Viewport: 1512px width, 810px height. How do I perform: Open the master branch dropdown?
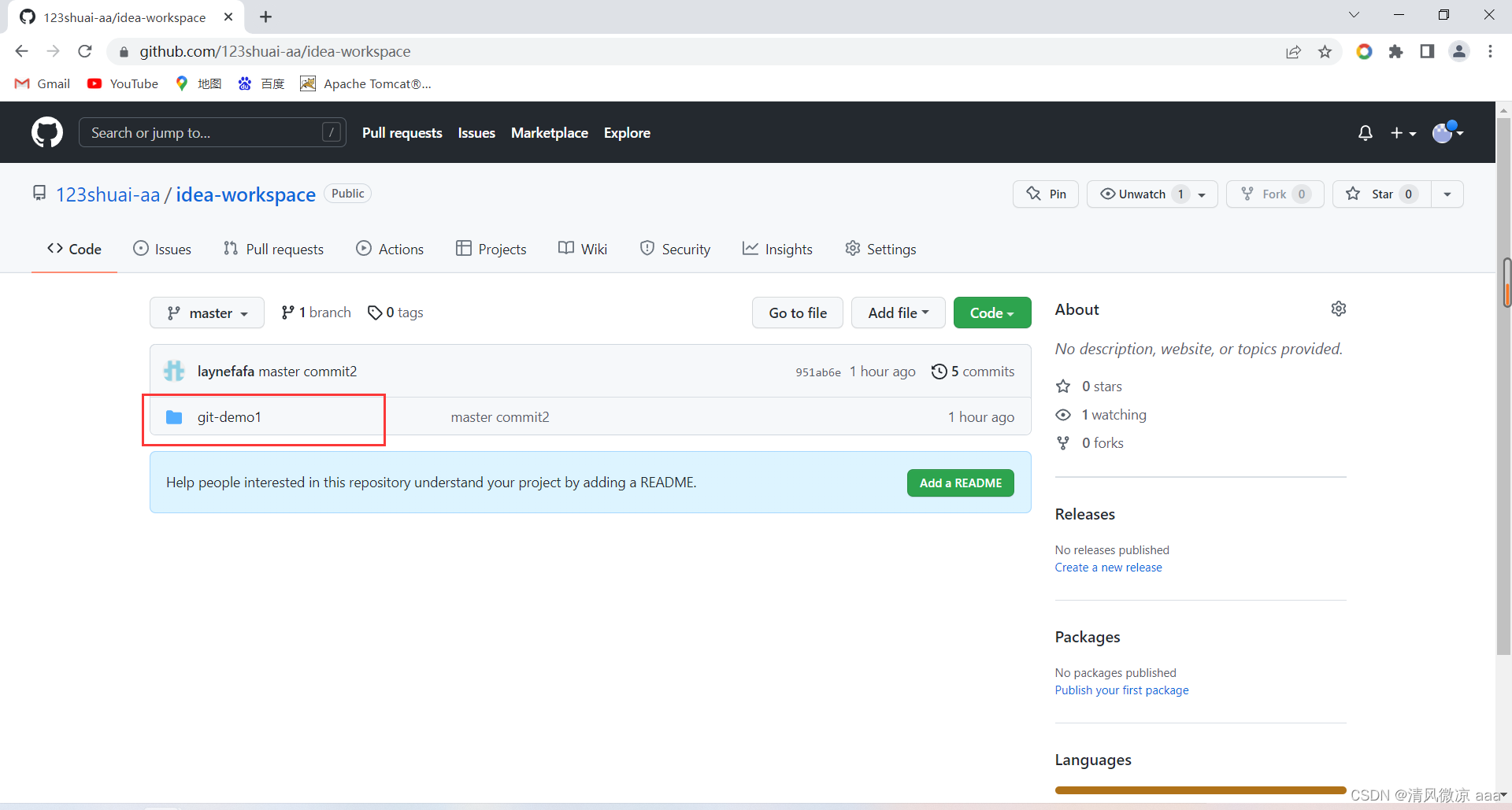207,313
